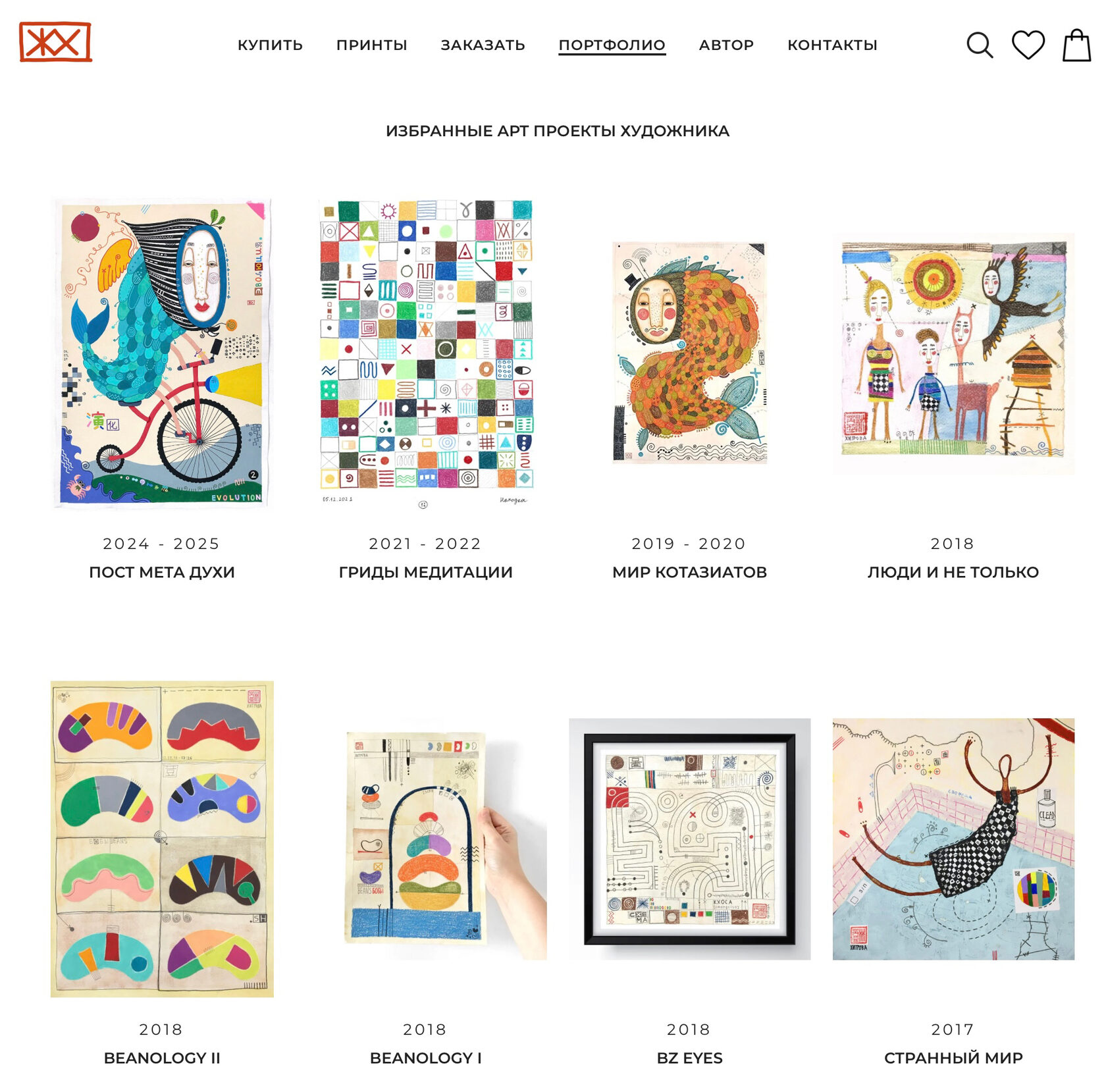Screen dimensions: 1106x1092
Task: View the orange cat-fish artwork thumbnail
Action: [x=689, y=353]
